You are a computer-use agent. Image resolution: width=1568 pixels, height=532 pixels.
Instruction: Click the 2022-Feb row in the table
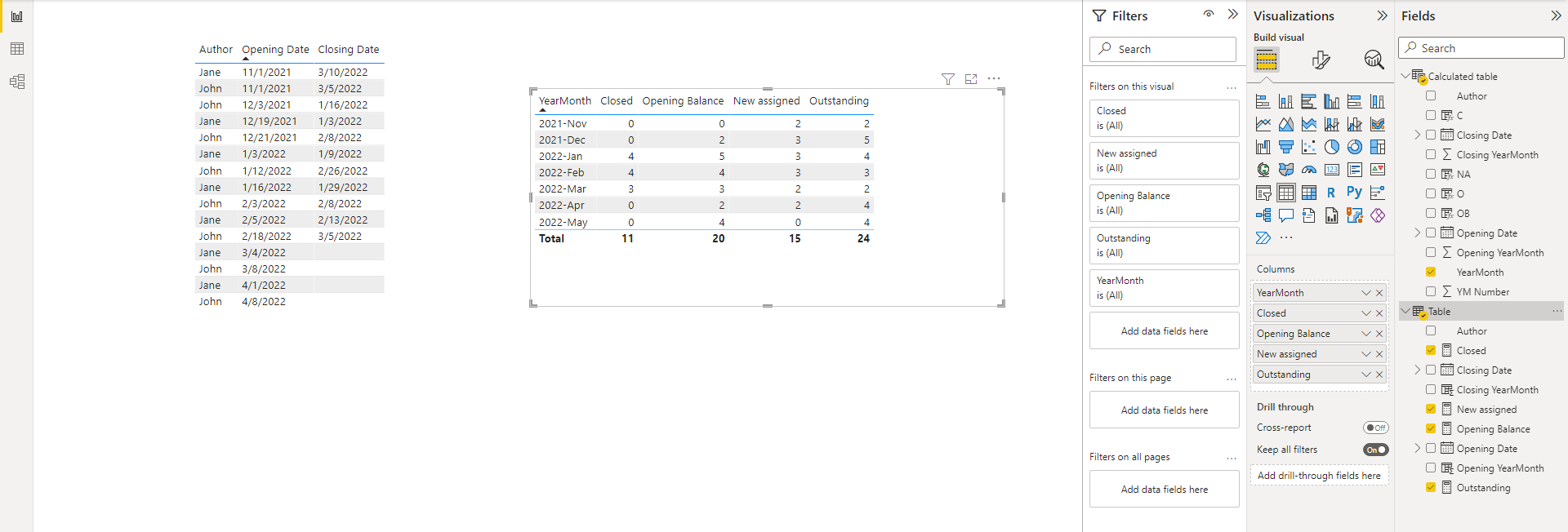point(704,173)
